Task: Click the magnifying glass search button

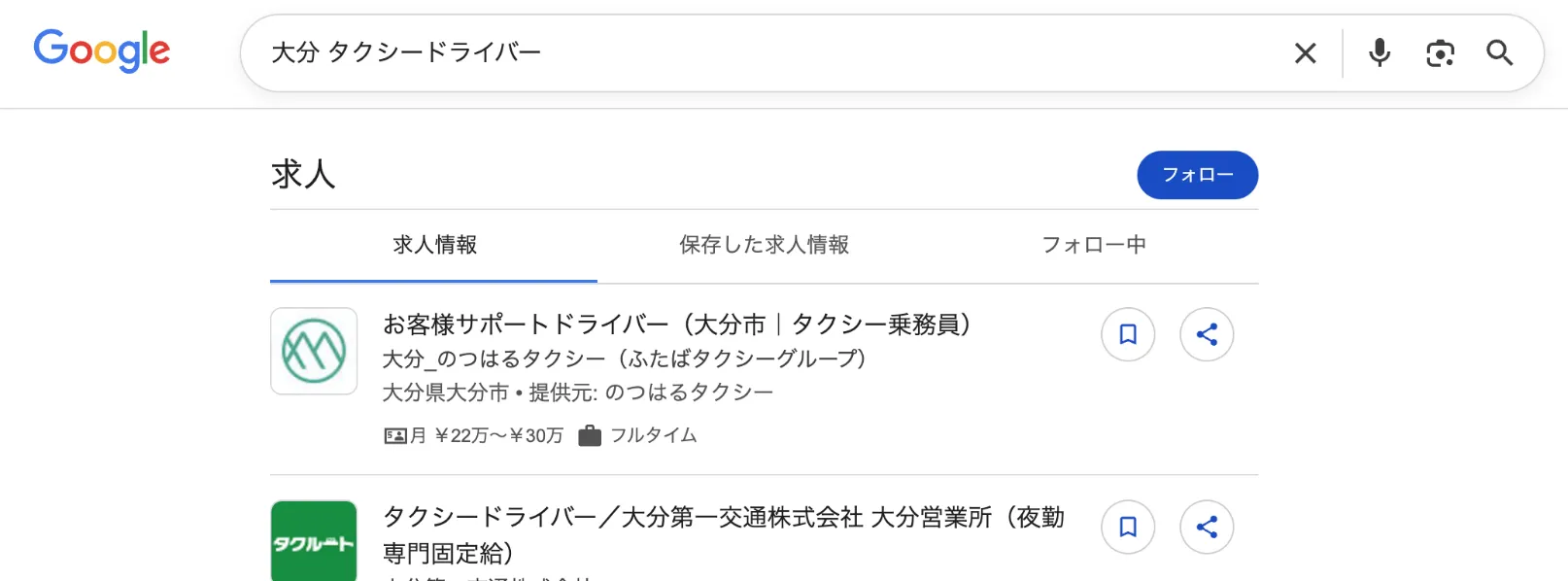Action: point(1499,53)
